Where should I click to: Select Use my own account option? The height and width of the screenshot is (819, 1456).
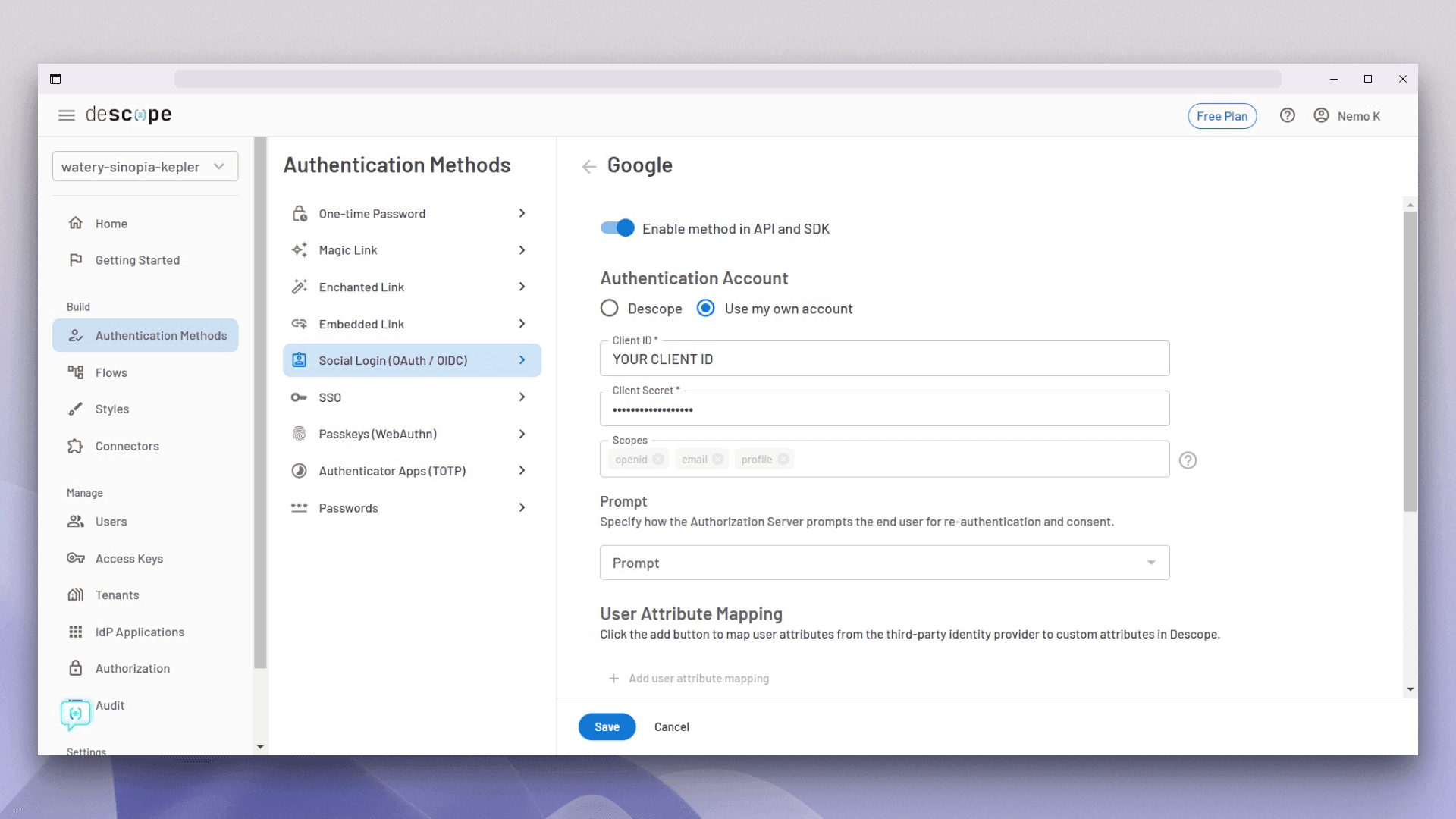[x=705, y=308]
